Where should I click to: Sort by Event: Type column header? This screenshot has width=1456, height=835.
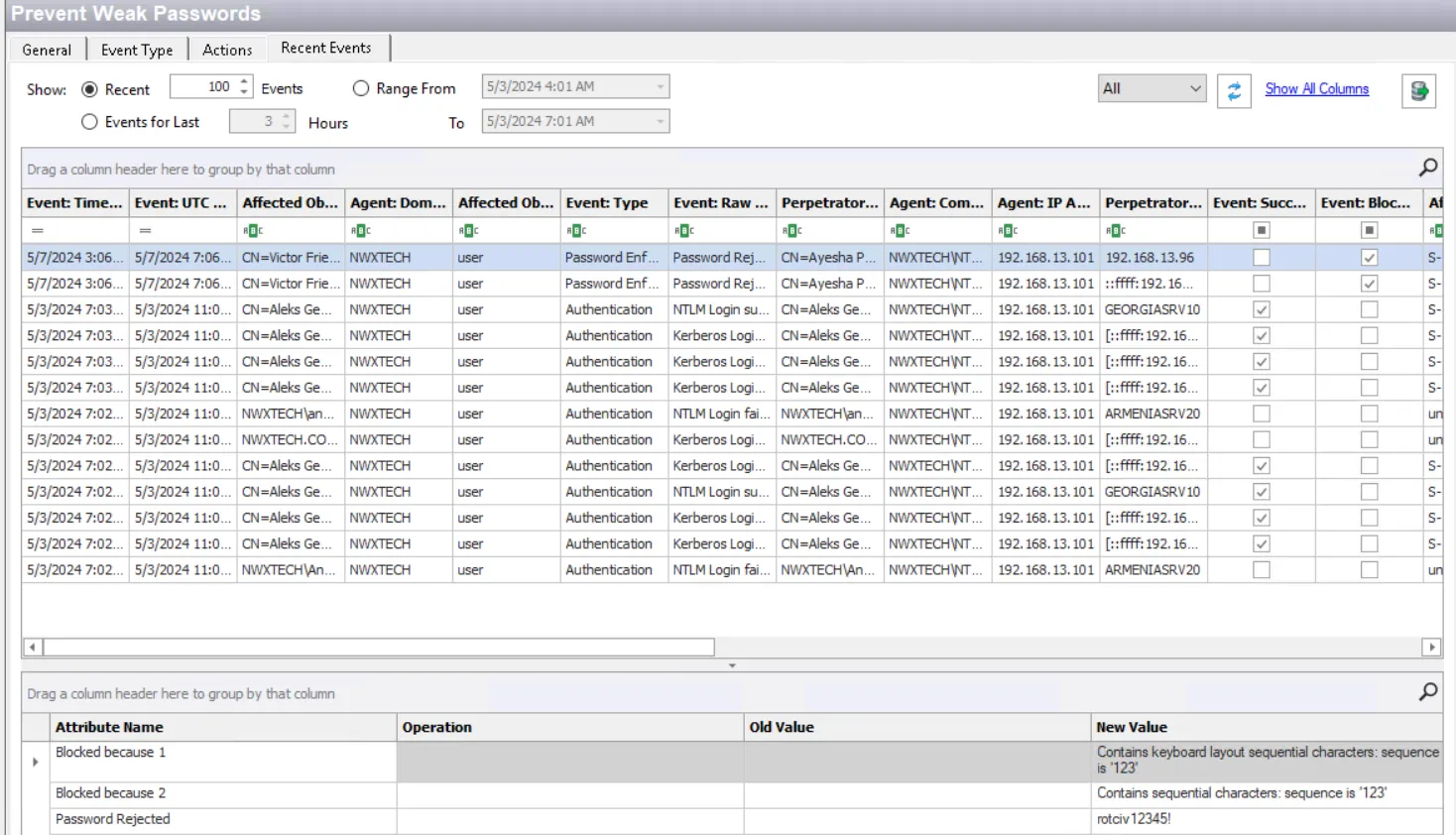(614, 202)
